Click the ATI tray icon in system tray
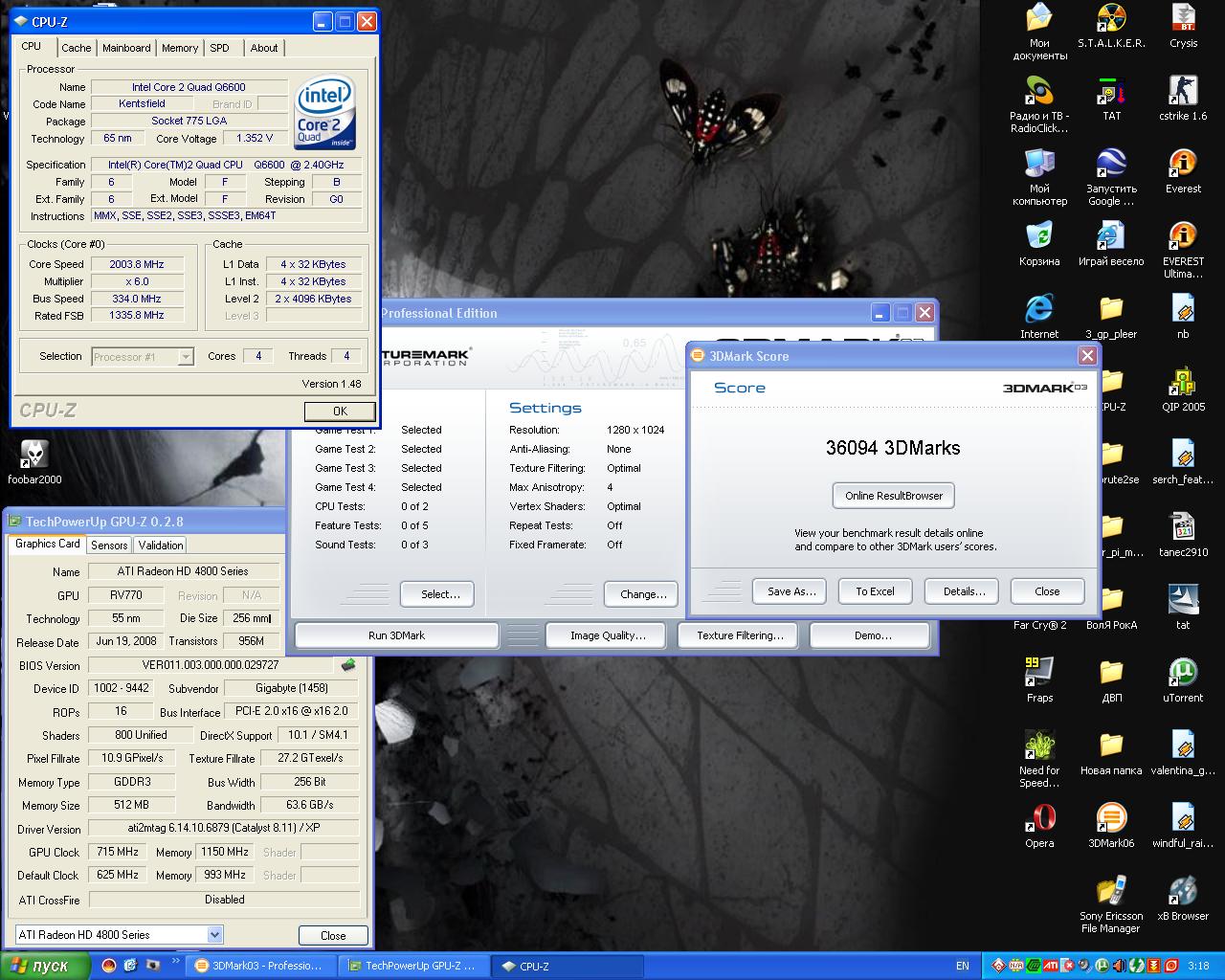 tap(1050, 966)
